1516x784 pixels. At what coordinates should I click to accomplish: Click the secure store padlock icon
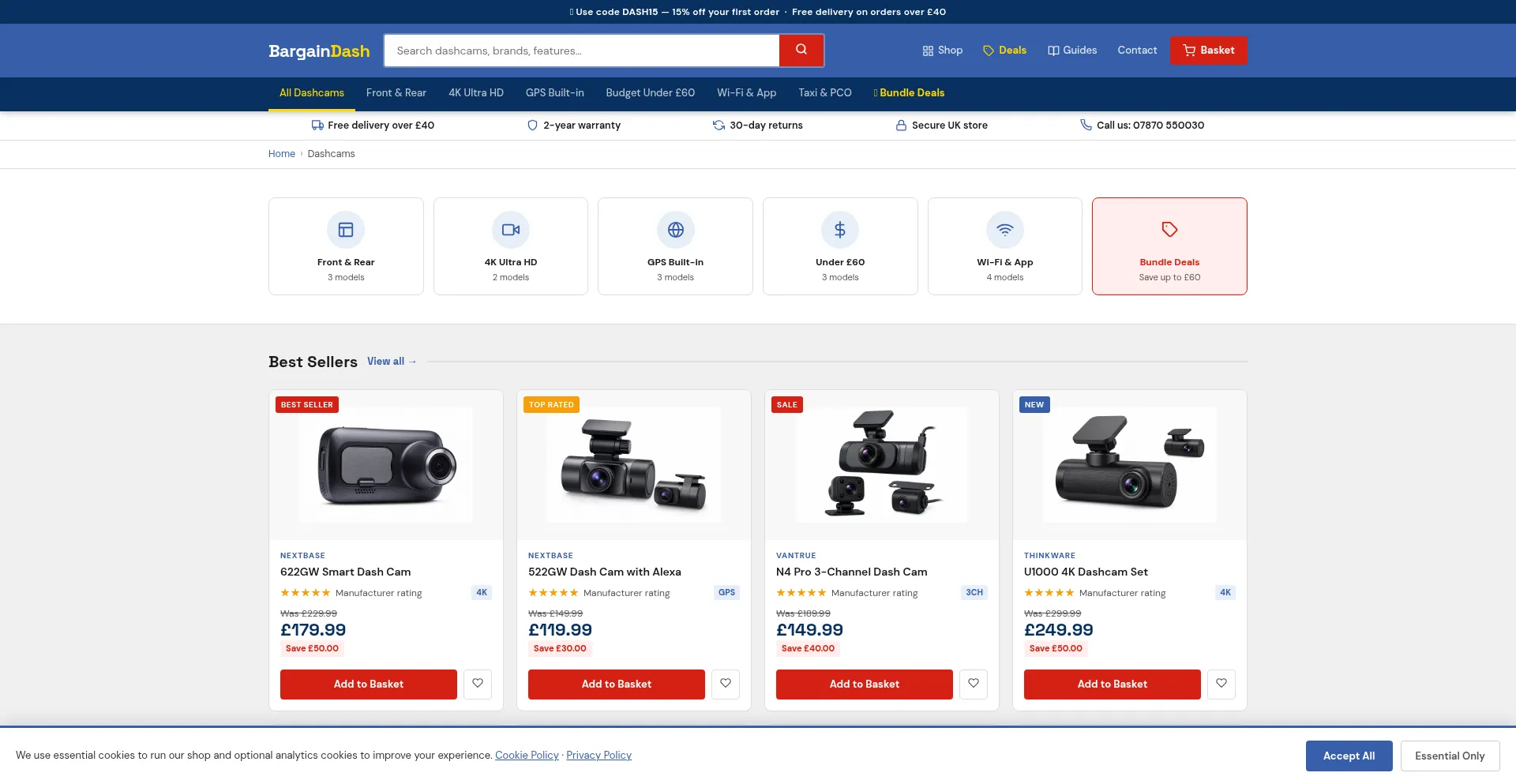[901, 126]
